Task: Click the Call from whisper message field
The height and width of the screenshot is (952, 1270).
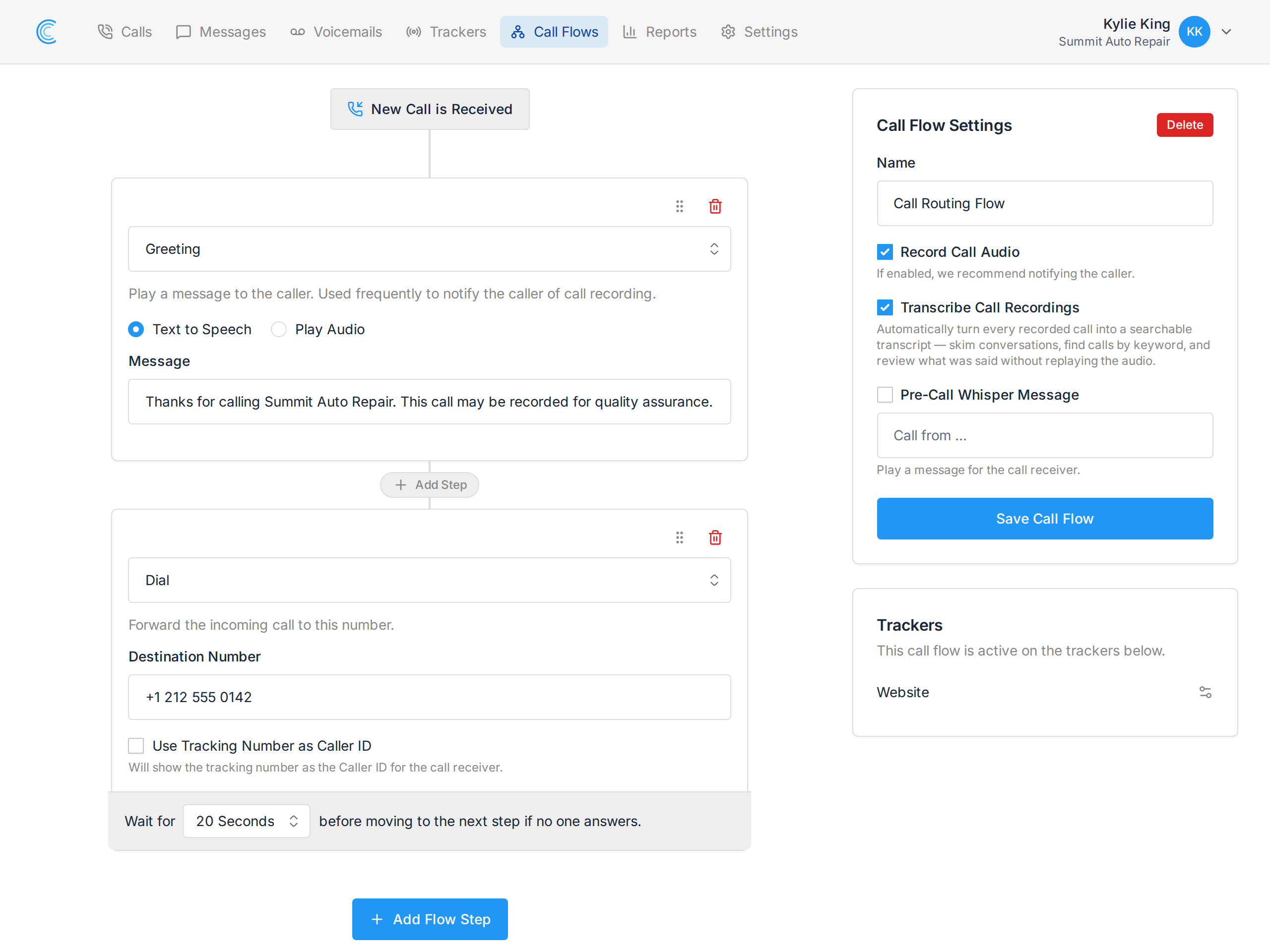Action: pos(1045,435)
